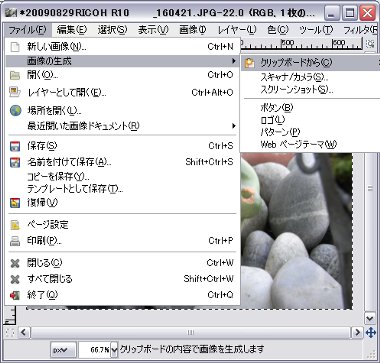Choose 新しい画像(N) from File menu
The height and width of the screenshot is (363, 380).
click(122, 47)
